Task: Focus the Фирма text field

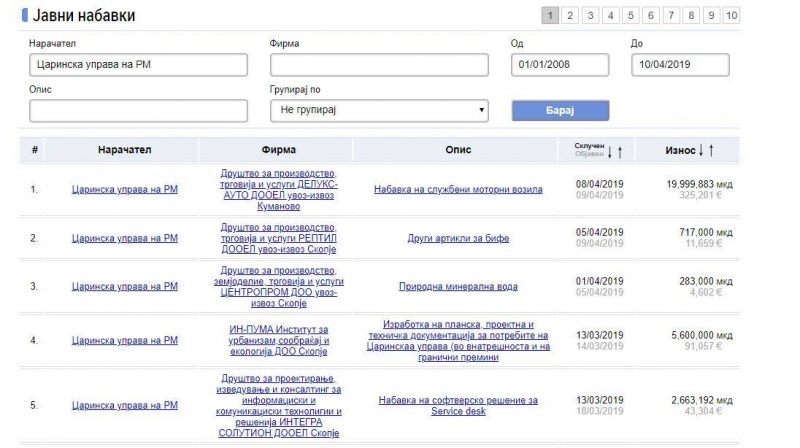Action: pos(379,65)
